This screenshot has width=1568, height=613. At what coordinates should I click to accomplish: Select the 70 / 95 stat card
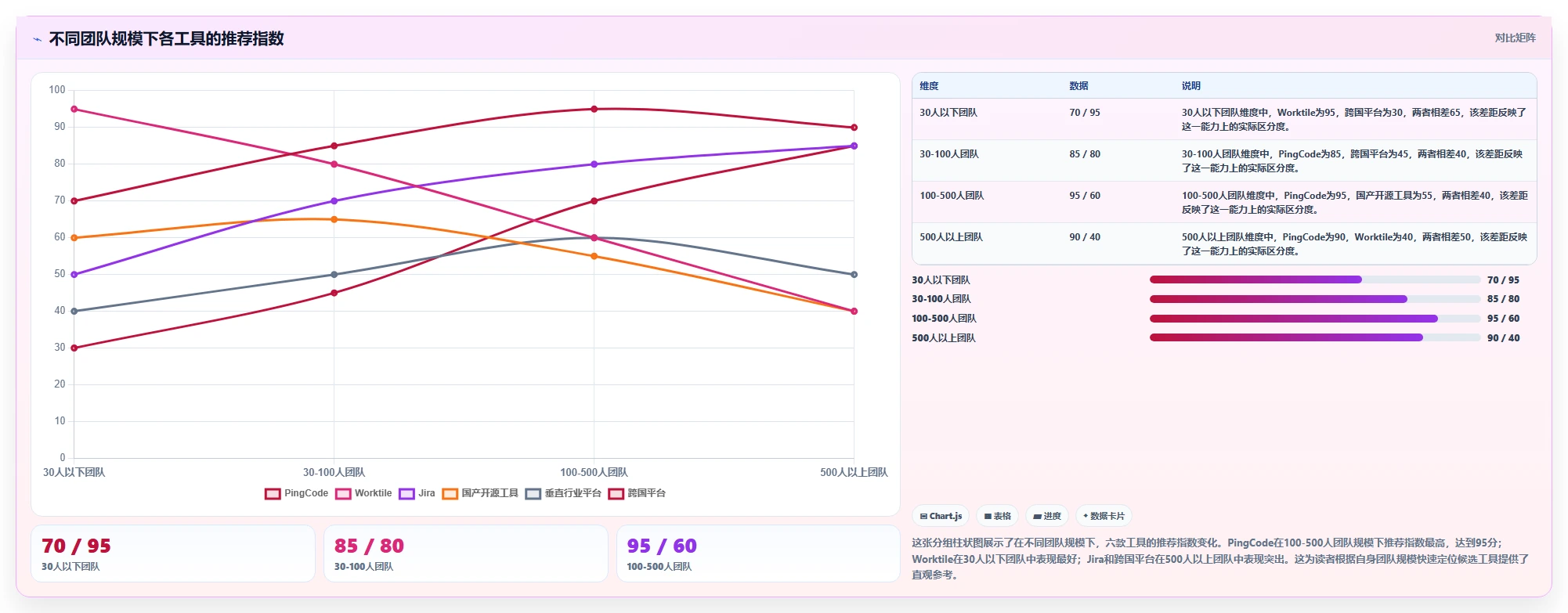point(173,554)
